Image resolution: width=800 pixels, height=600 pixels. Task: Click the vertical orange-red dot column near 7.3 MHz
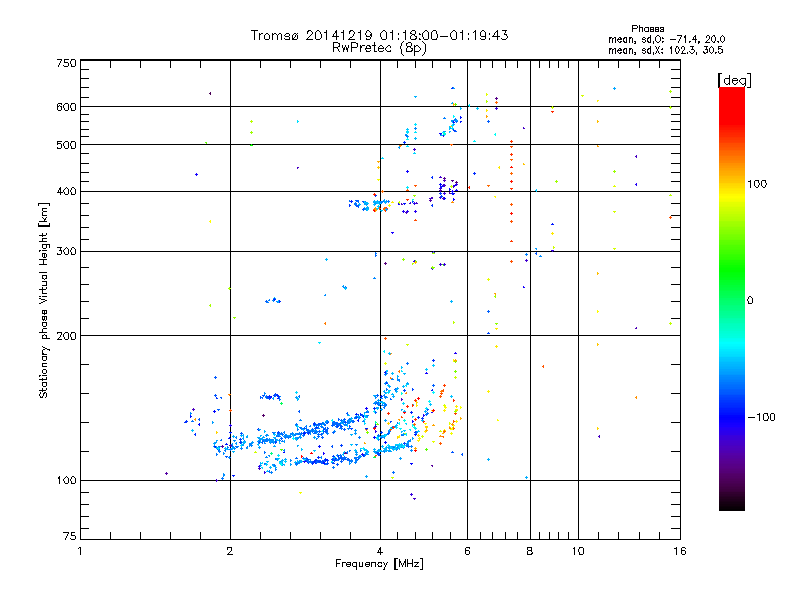pyautogui.click(x=511, y=201)
